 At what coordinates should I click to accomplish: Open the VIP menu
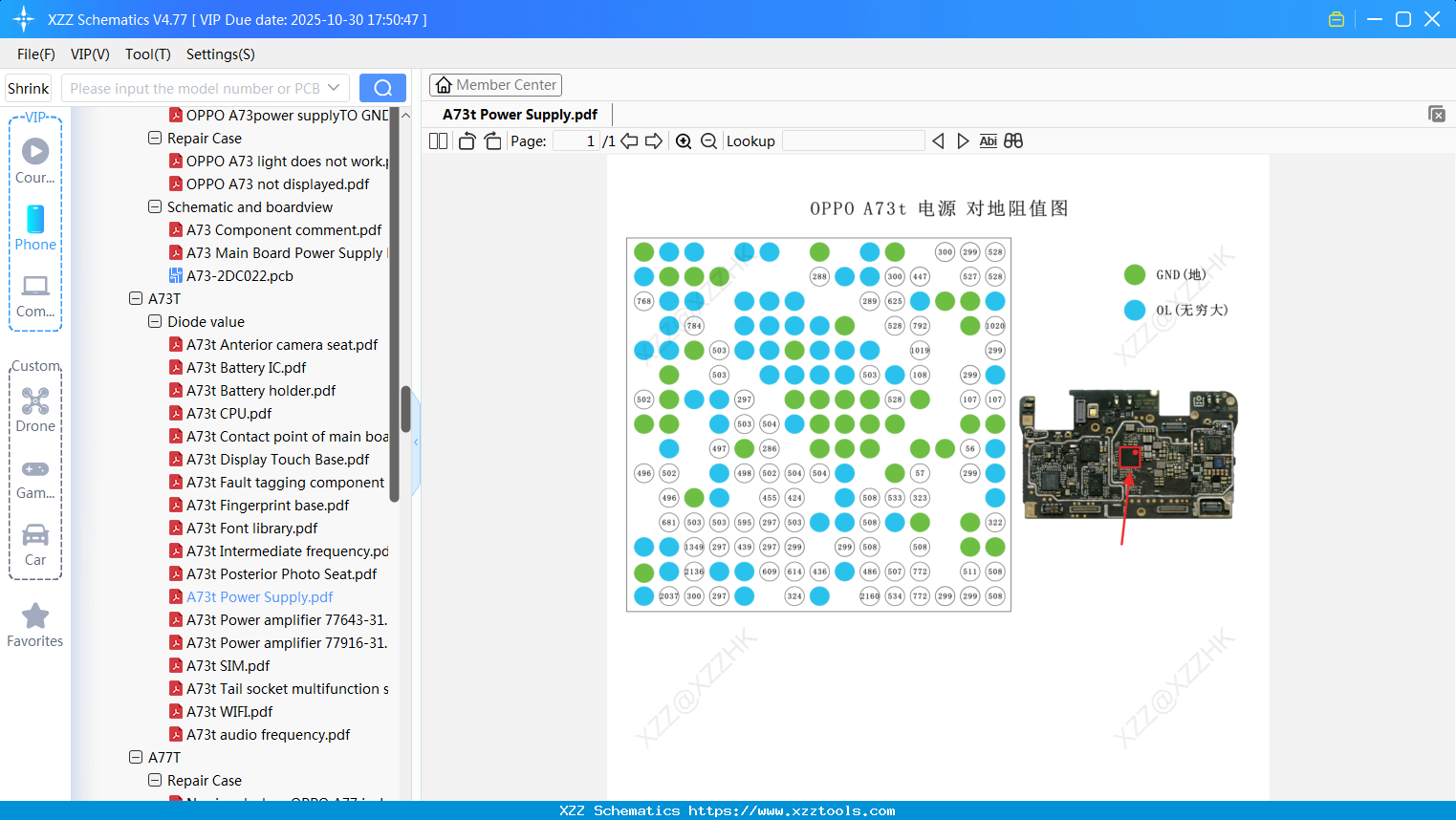(90, 54)
